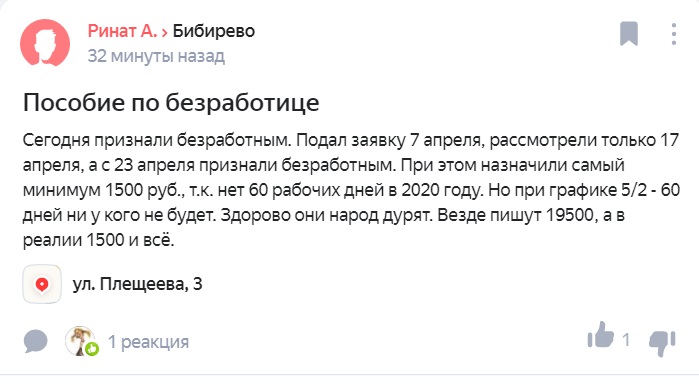Open the address ул. Плещеева, 3
Viewport: 699px width, 389px height.
tap(137, 284)
